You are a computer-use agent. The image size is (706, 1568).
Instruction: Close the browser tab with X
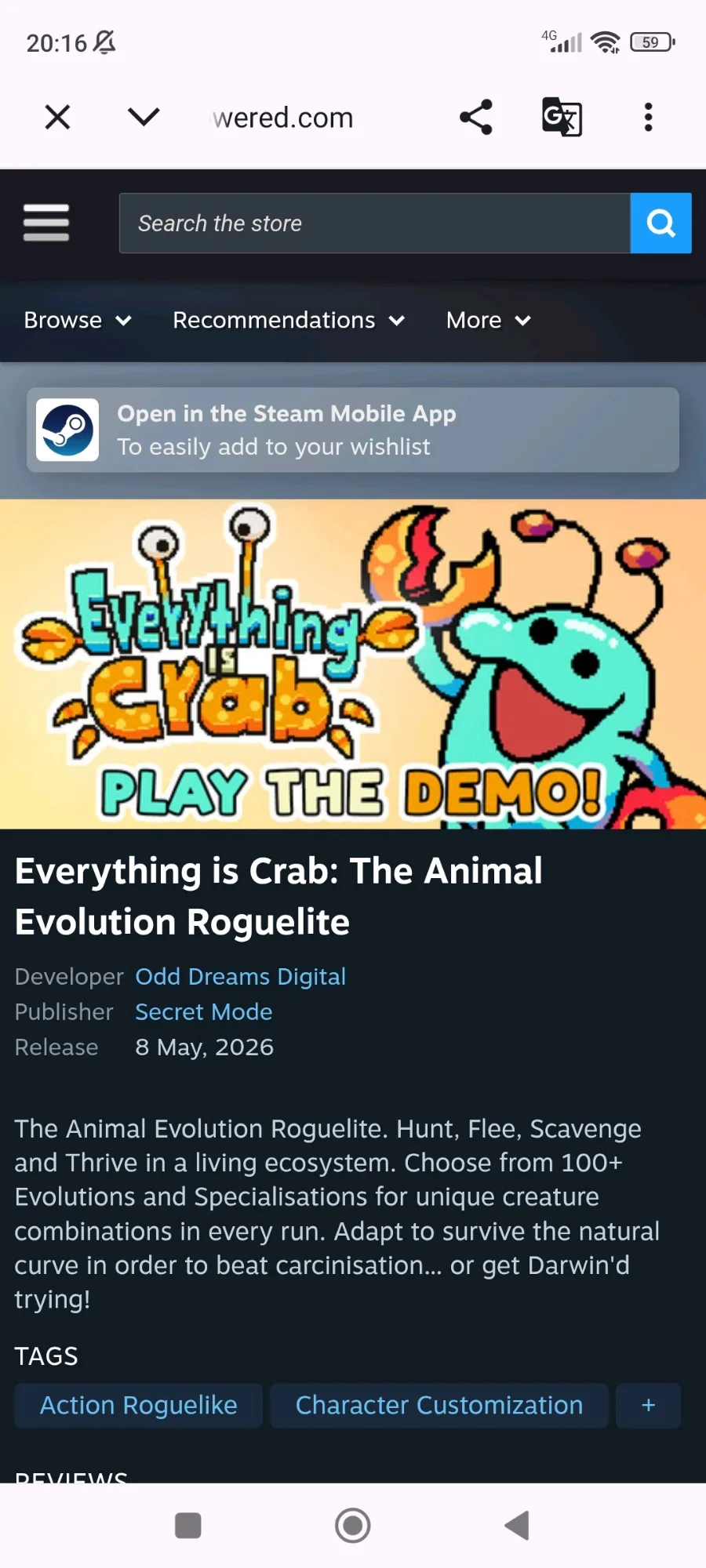pos(57,118)
